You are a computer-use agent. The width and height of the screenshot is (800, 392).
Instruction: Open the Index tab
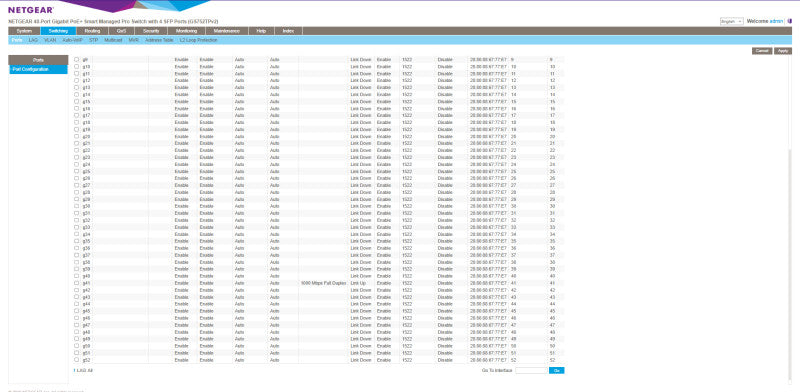(x=288, y=31)
